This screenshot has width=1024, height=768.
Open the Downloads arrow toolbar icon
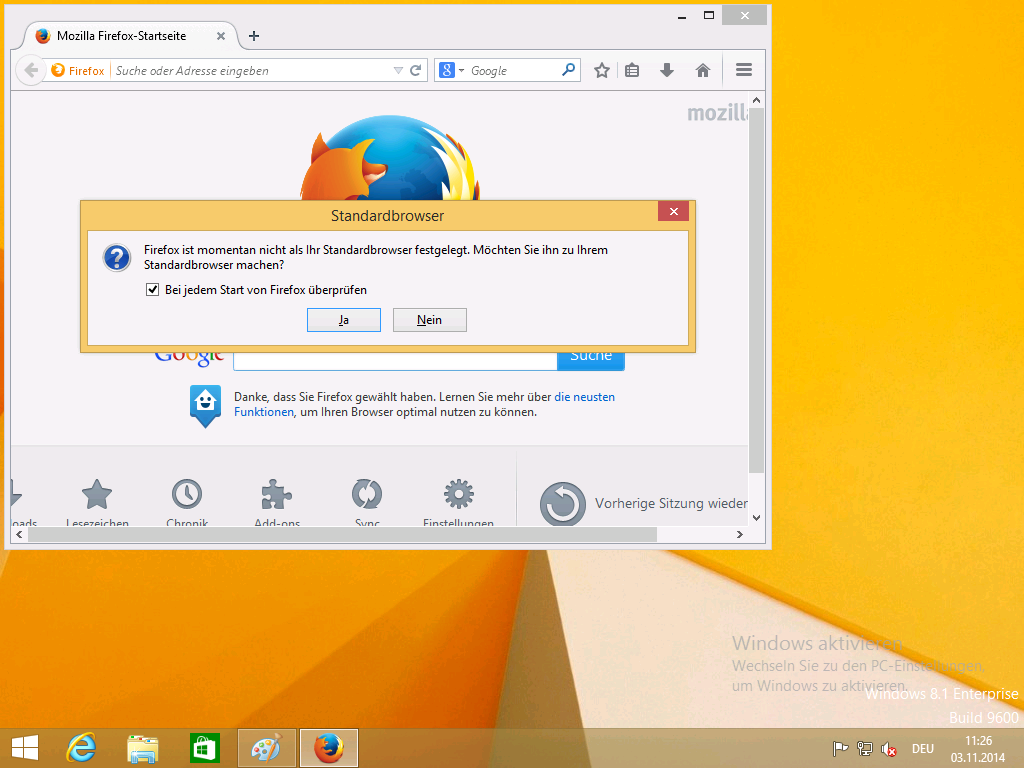[667, 70]
